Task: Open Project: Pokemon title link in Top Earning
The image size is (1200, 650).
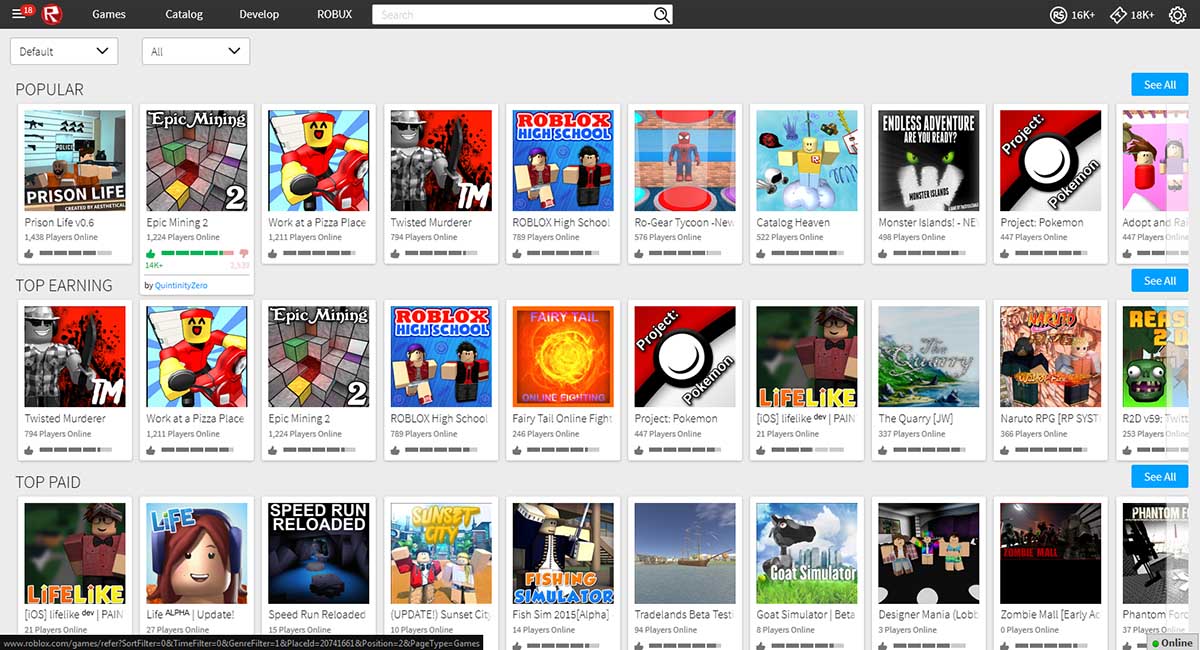Action: pos(676,418)
